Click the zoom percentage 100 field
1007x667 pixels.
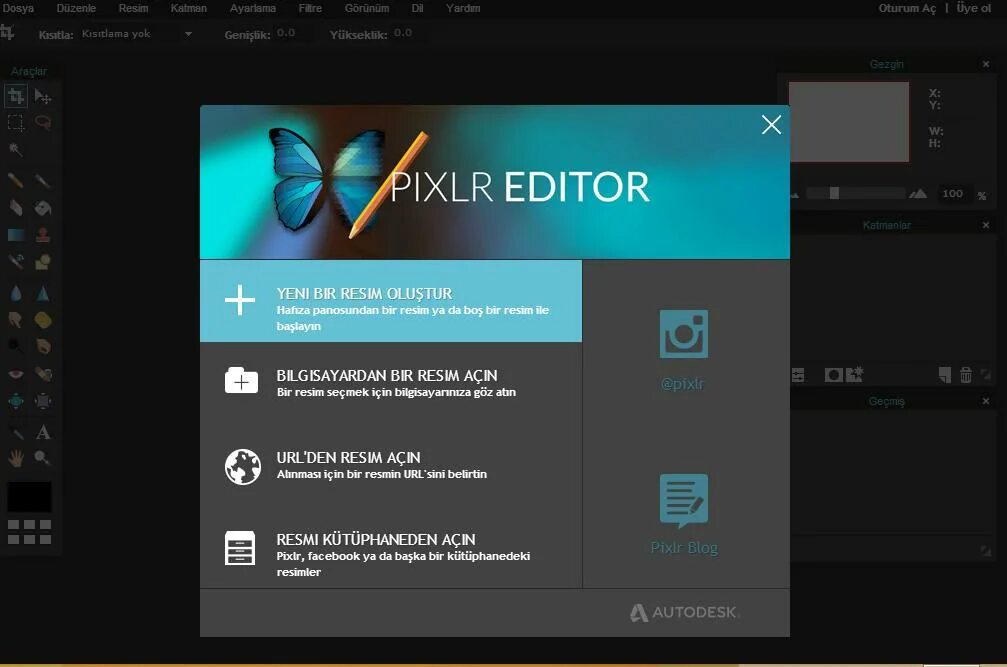tap(952, 193)
